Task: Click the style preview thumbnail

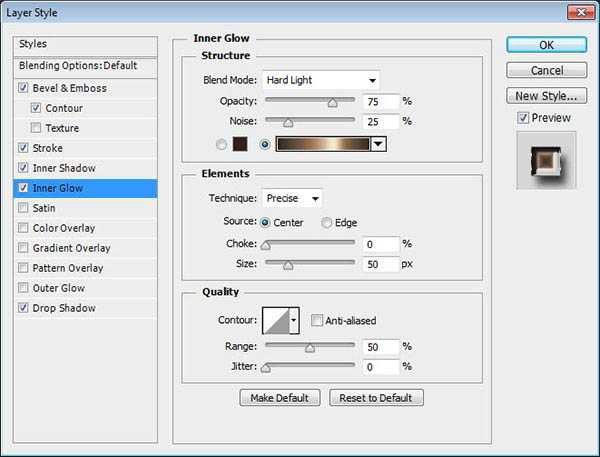Action: click(546, 160)
